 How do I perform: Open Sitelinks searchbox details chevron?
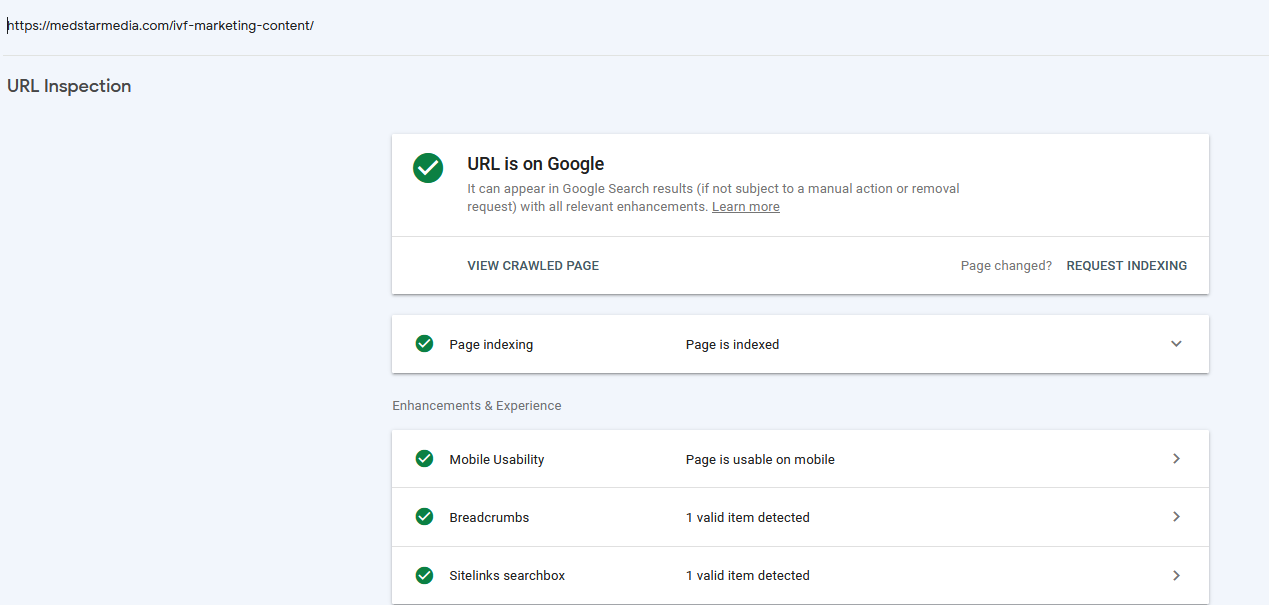pos(1176,575)
